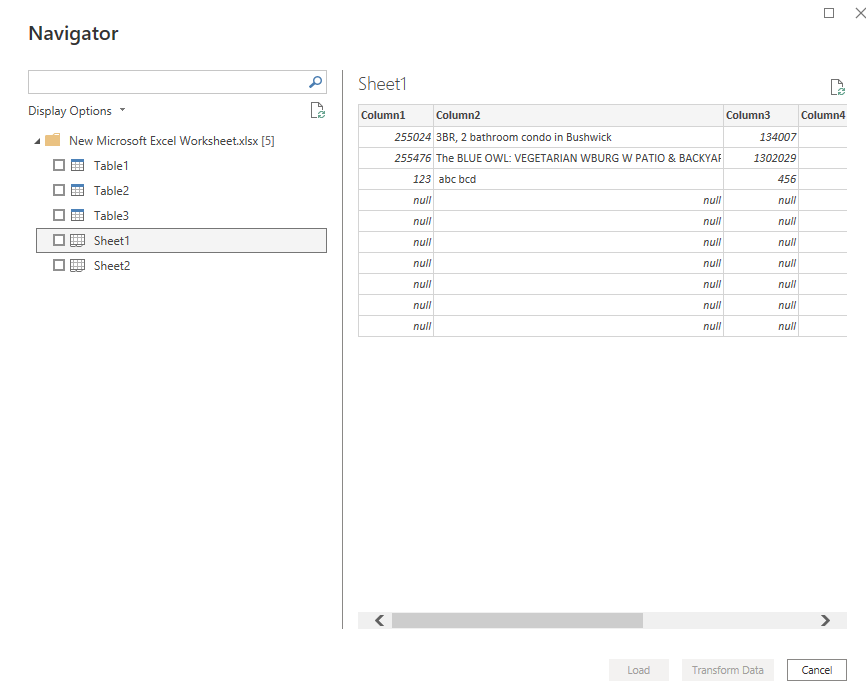Viewport: 866px width, 683px height.
Task: Click the refresh icon beside Display Options
Action: (318, 110)
